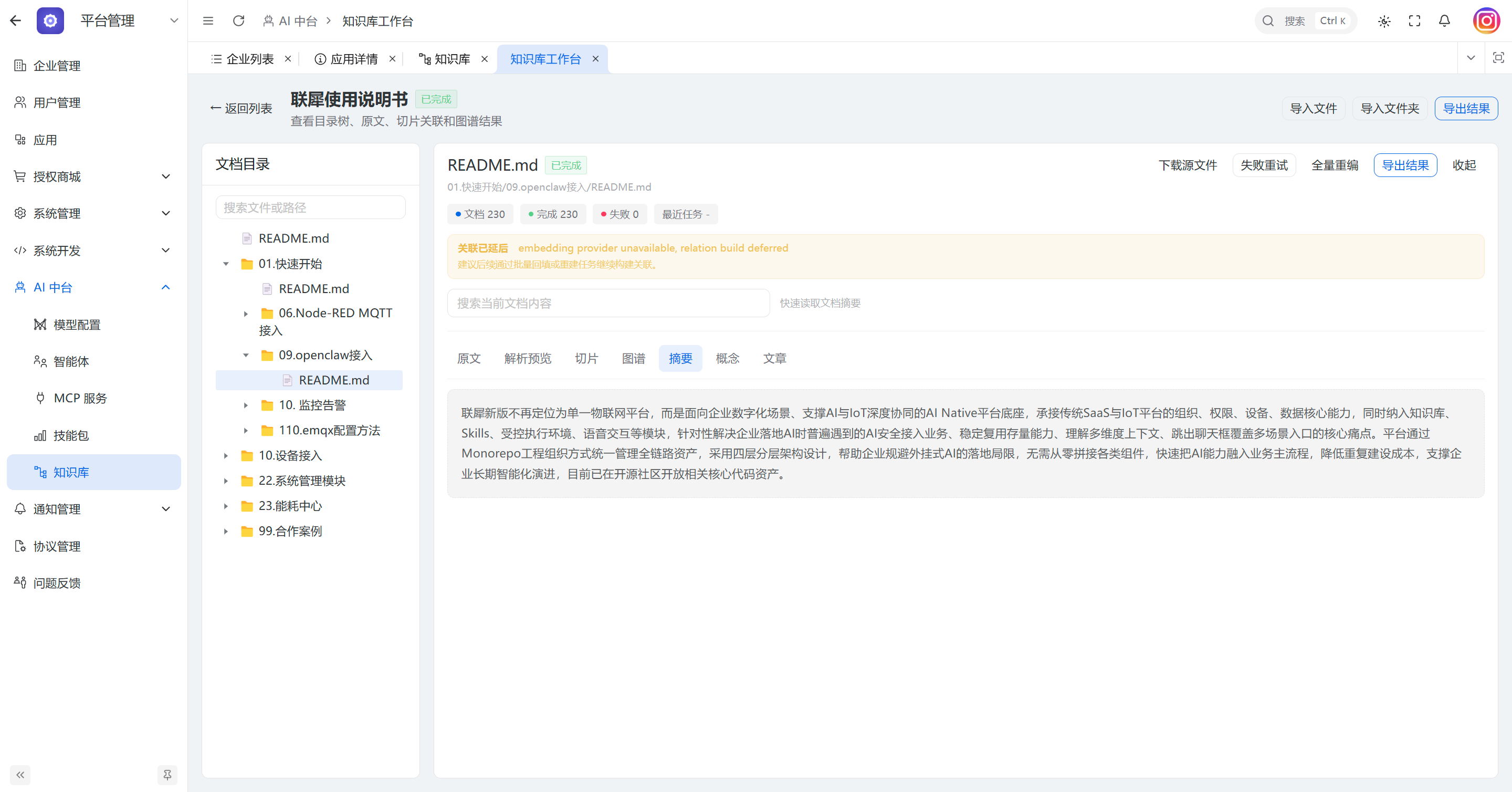Image resolution: width=1512 pixels, height=792 pixels.
Task: Click 返回列表 link
Action: [x=241, y=108]
